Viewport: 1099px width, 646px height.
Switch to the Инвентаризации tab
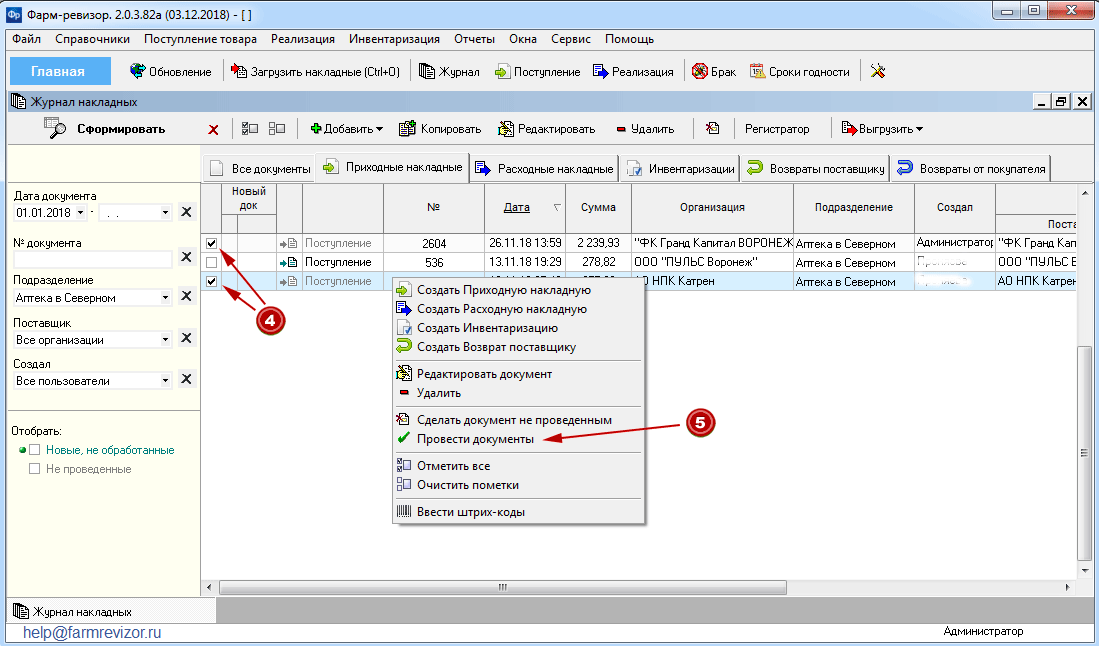(x=680, y=169)
